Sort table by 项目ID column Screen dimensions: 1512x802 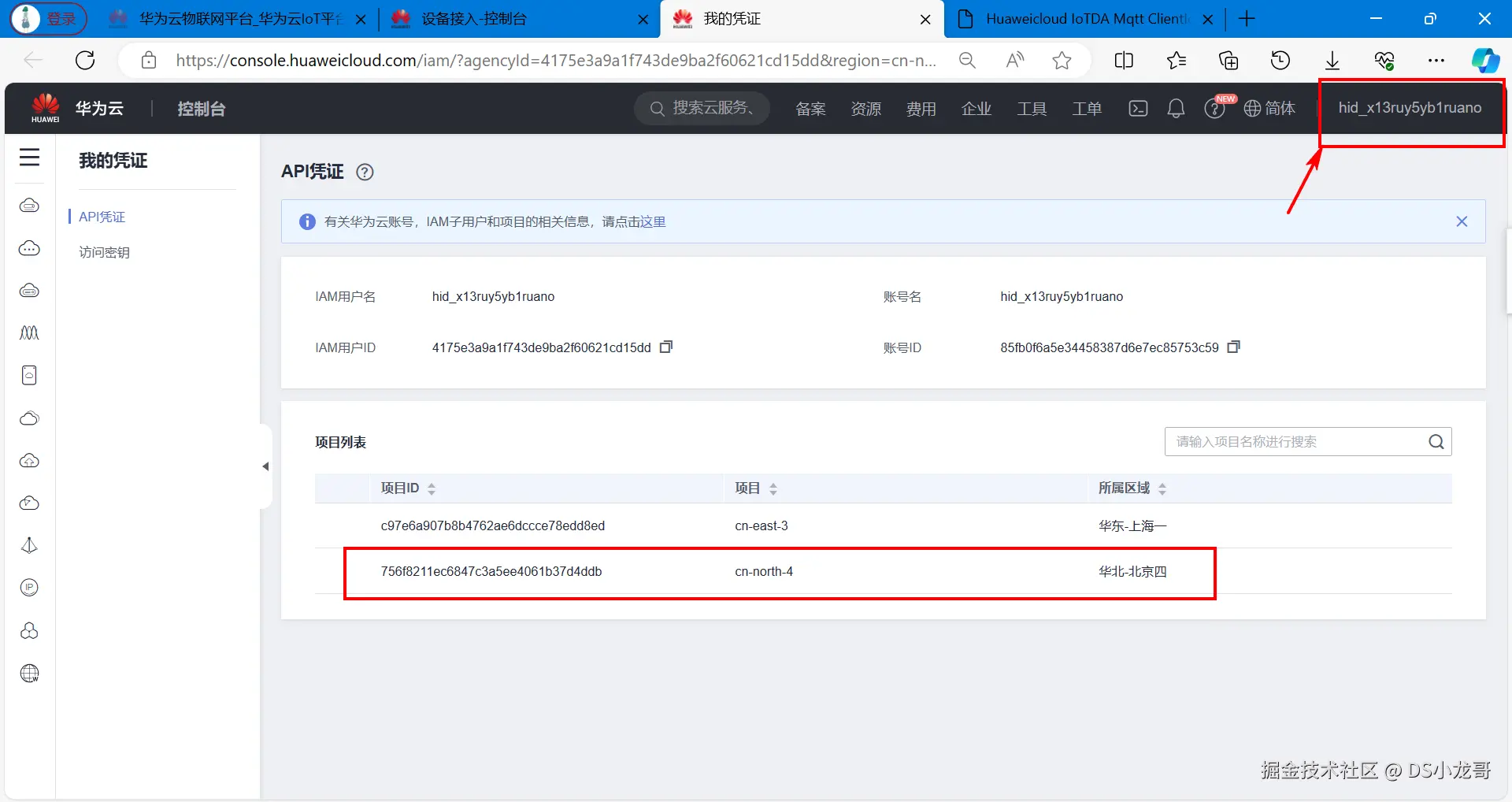[432, 488]
